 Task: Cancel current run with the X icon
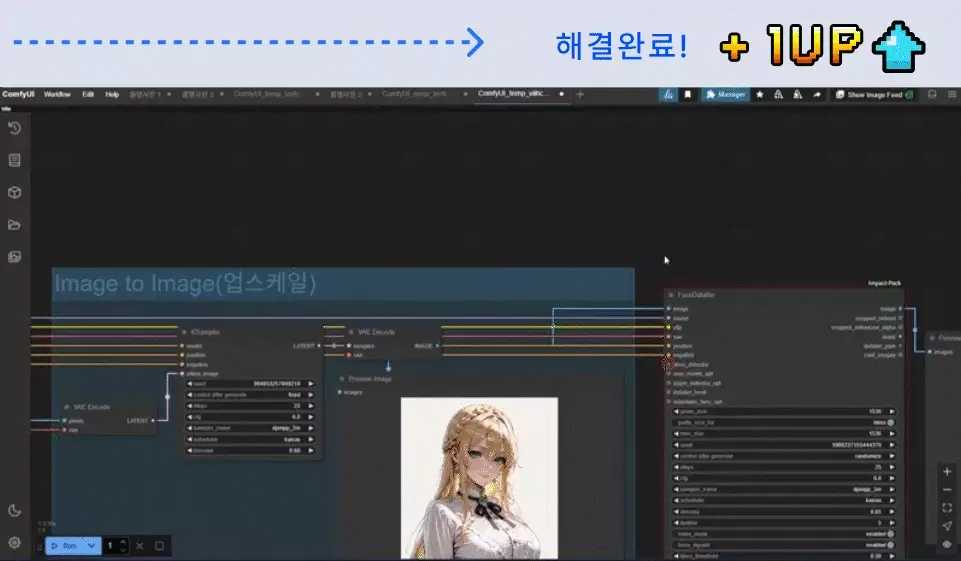tap(140, 546)
